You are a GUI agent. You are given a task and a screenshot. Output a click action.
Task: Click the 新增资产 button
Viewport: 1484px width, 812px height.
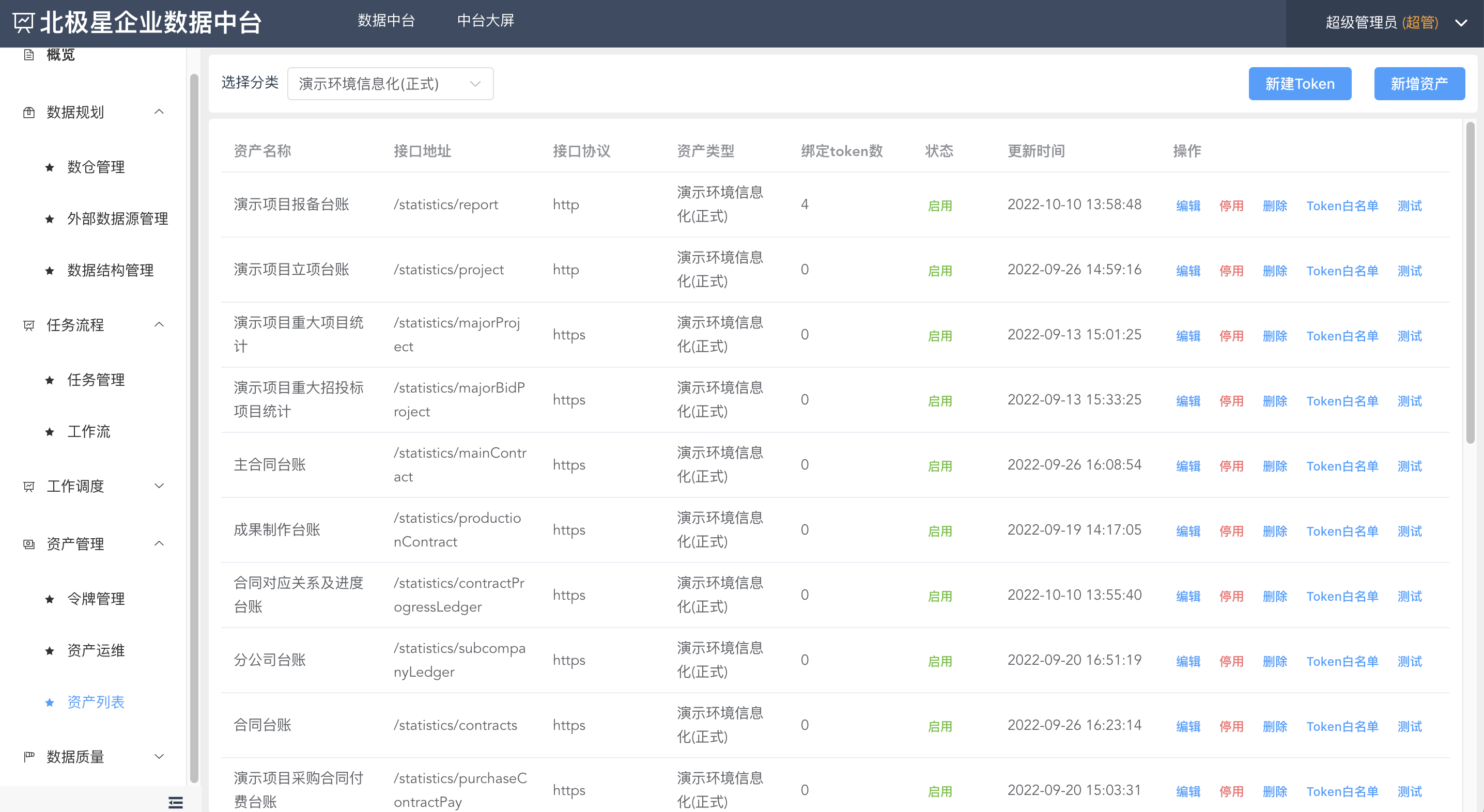click(1419, 84)
